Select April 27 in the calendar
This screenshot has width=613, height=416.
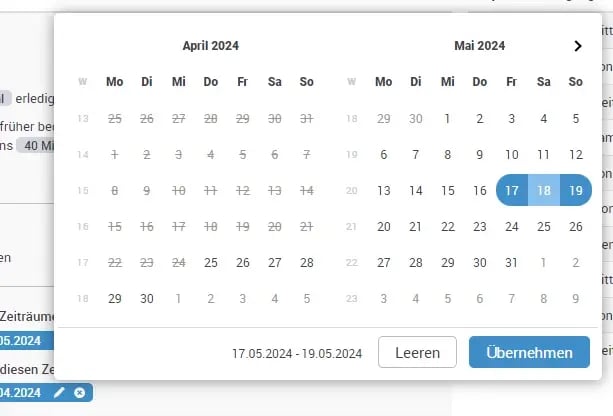275,262
